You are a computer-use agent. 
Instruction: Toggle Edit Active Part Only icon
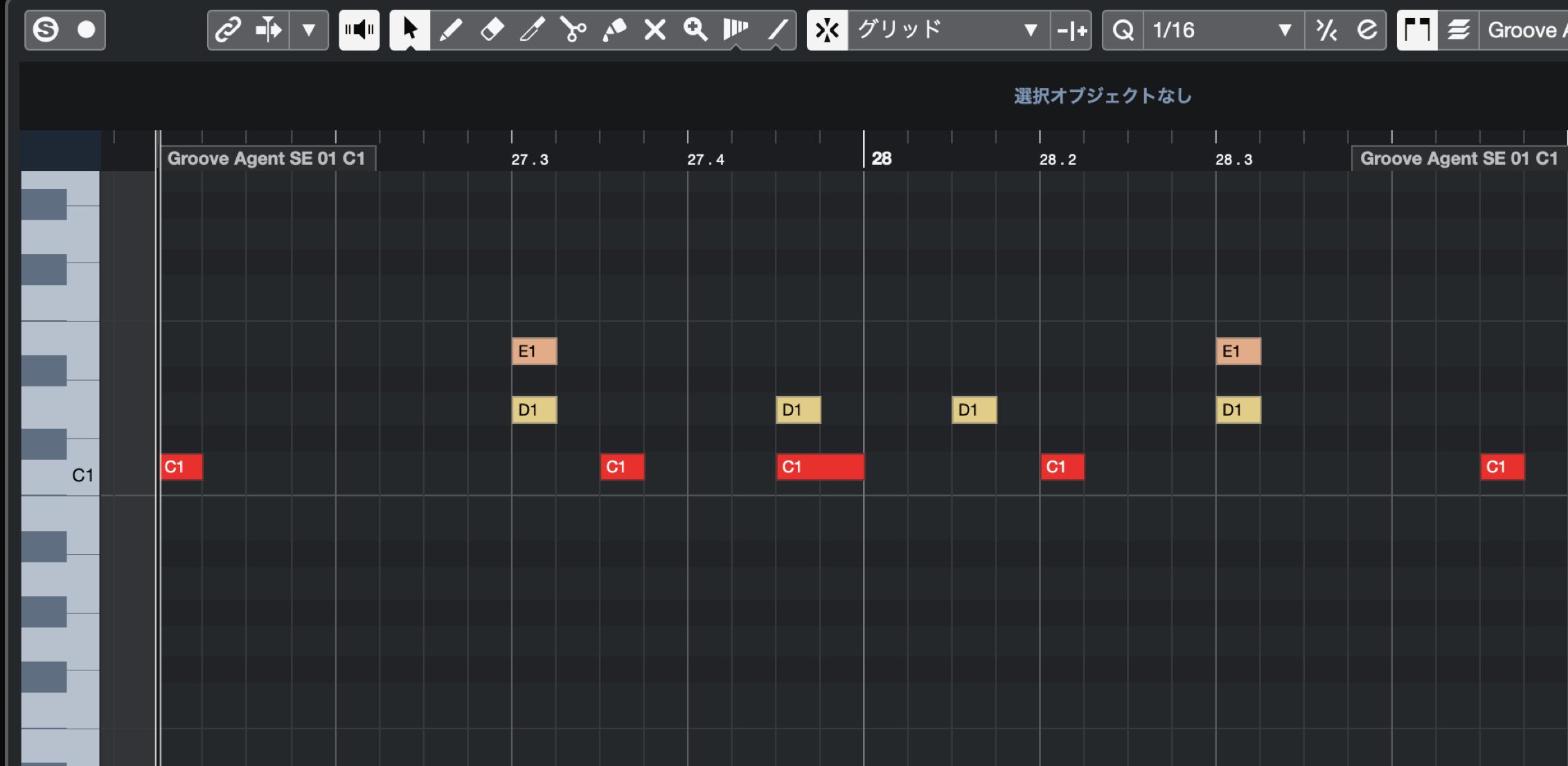coord(1459,30)
